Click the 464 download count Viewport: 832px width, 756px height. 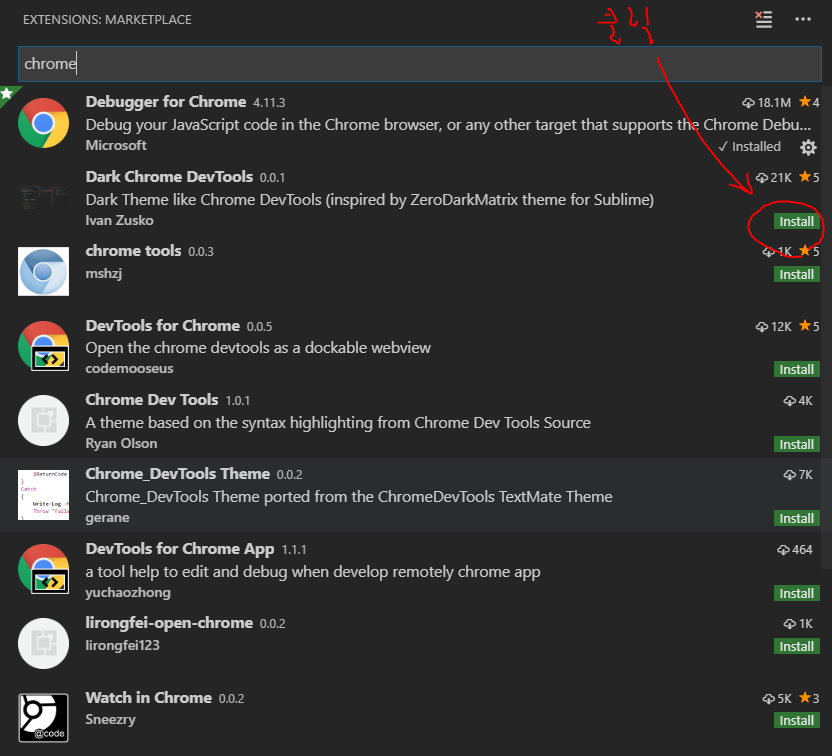794,550
